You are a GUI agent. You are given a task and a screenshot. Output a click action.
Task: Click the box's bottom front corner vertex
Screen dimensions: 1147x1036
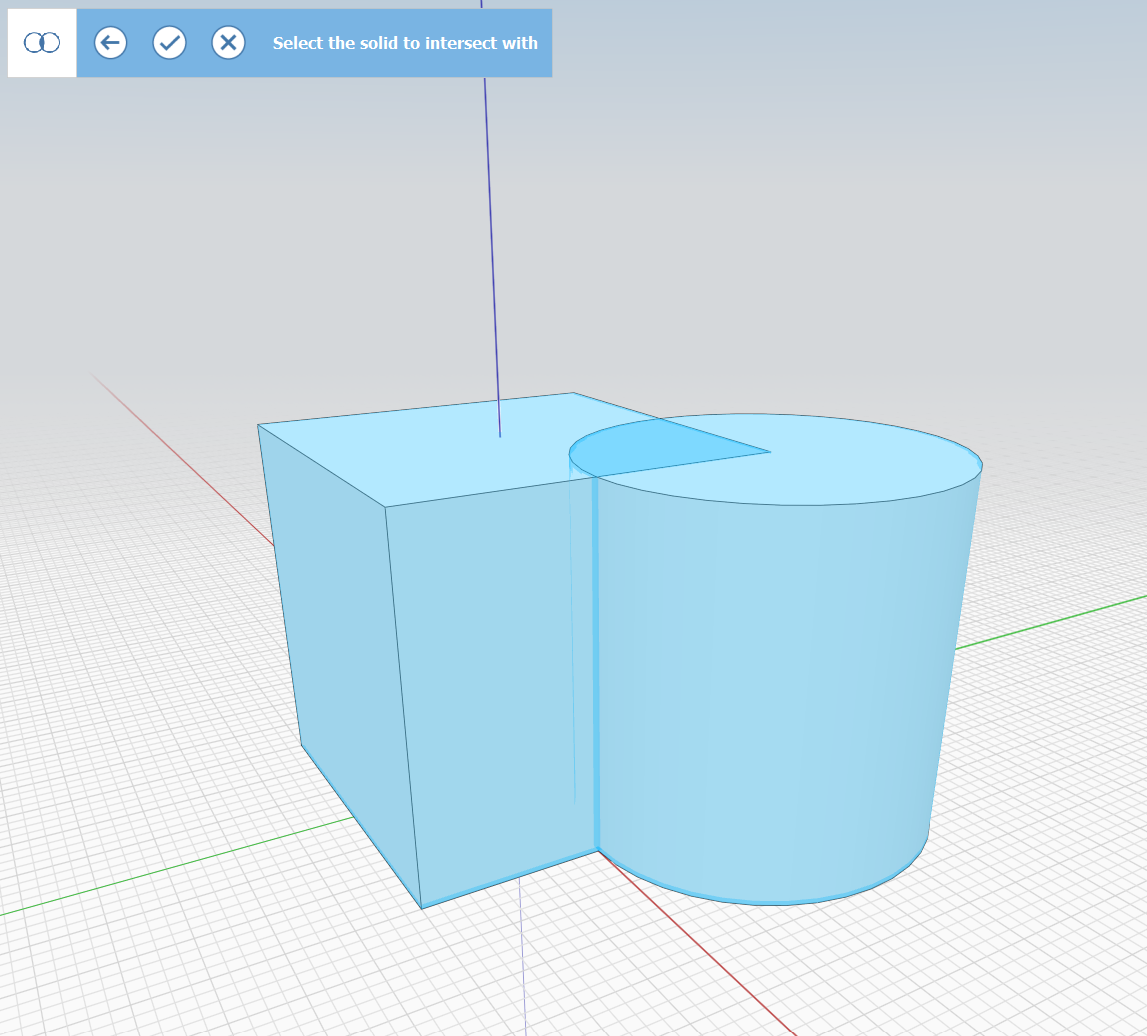pyautogui.click(x=422, y=908)
